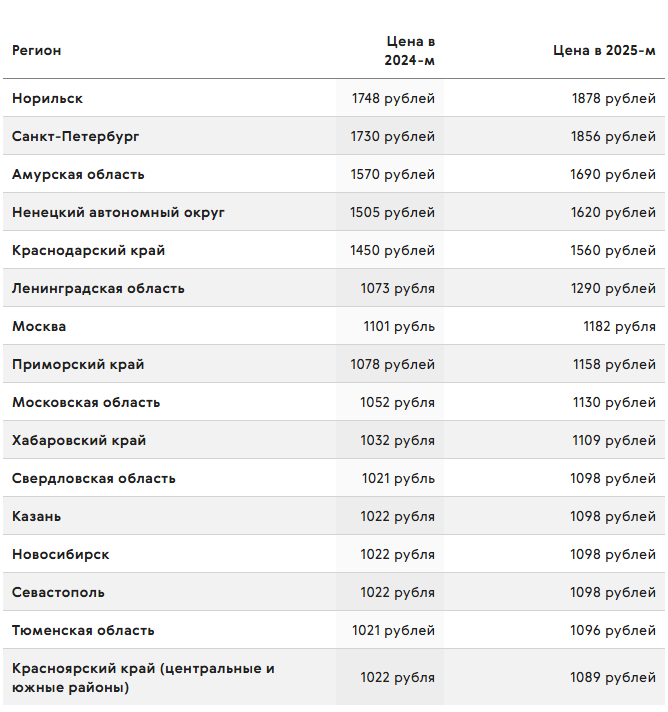The image size is (668, 712).
Task: Select 1182 рубля Moscow 2025 price
Action: [619, 326]
